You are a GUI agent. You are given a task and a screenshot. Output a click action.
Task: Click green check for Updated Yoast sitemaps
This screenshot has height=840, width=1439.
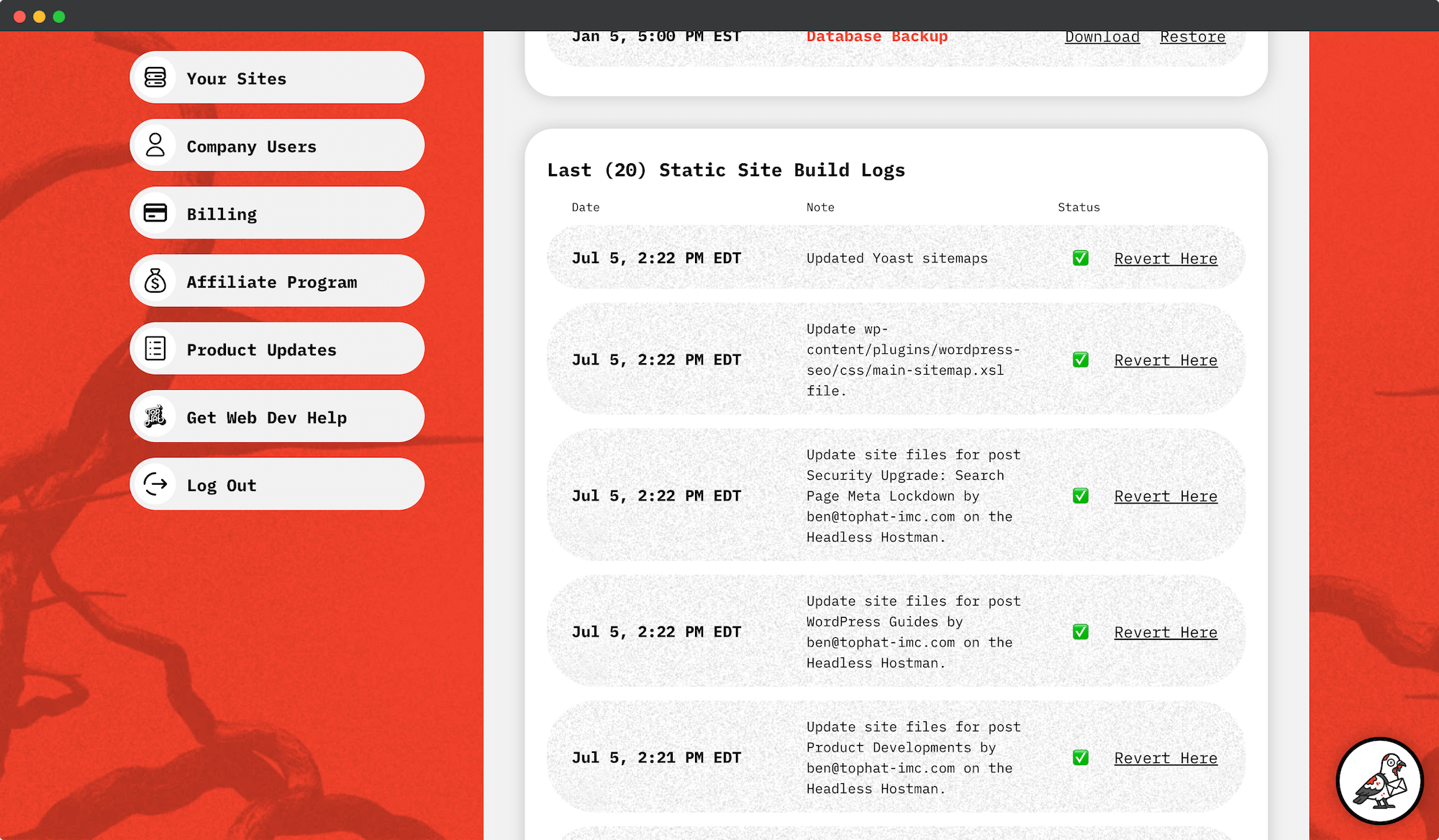click(1081, 258)
